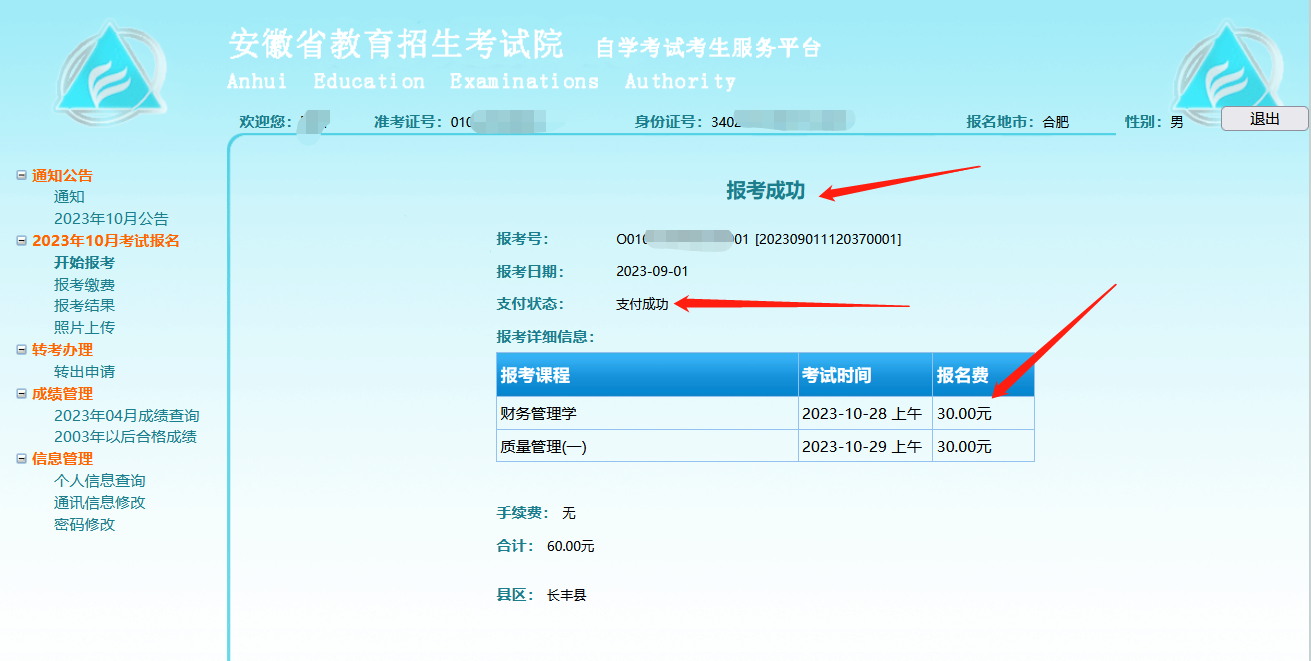
Task: Click the 2023-10-28 上午 exam time
Action: (865, 413)
